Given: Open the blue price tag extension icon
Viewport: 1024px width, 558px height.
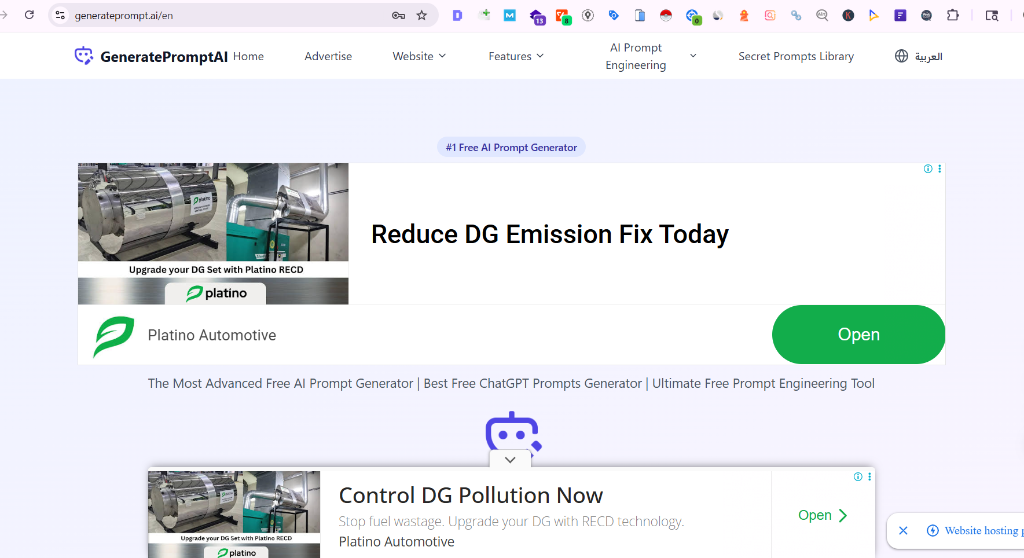Looking at the screenshot, I should click(x=613, y=15).
